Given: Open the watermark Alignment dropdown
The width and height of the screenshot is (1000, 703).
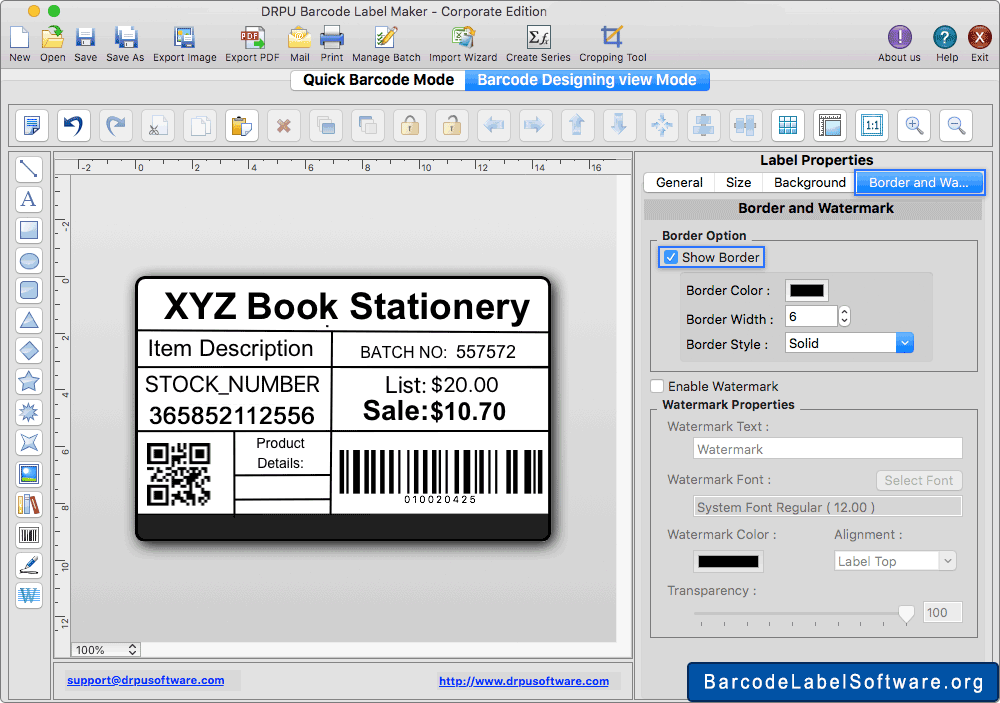Looking at the screenshot, I should 895,561.
